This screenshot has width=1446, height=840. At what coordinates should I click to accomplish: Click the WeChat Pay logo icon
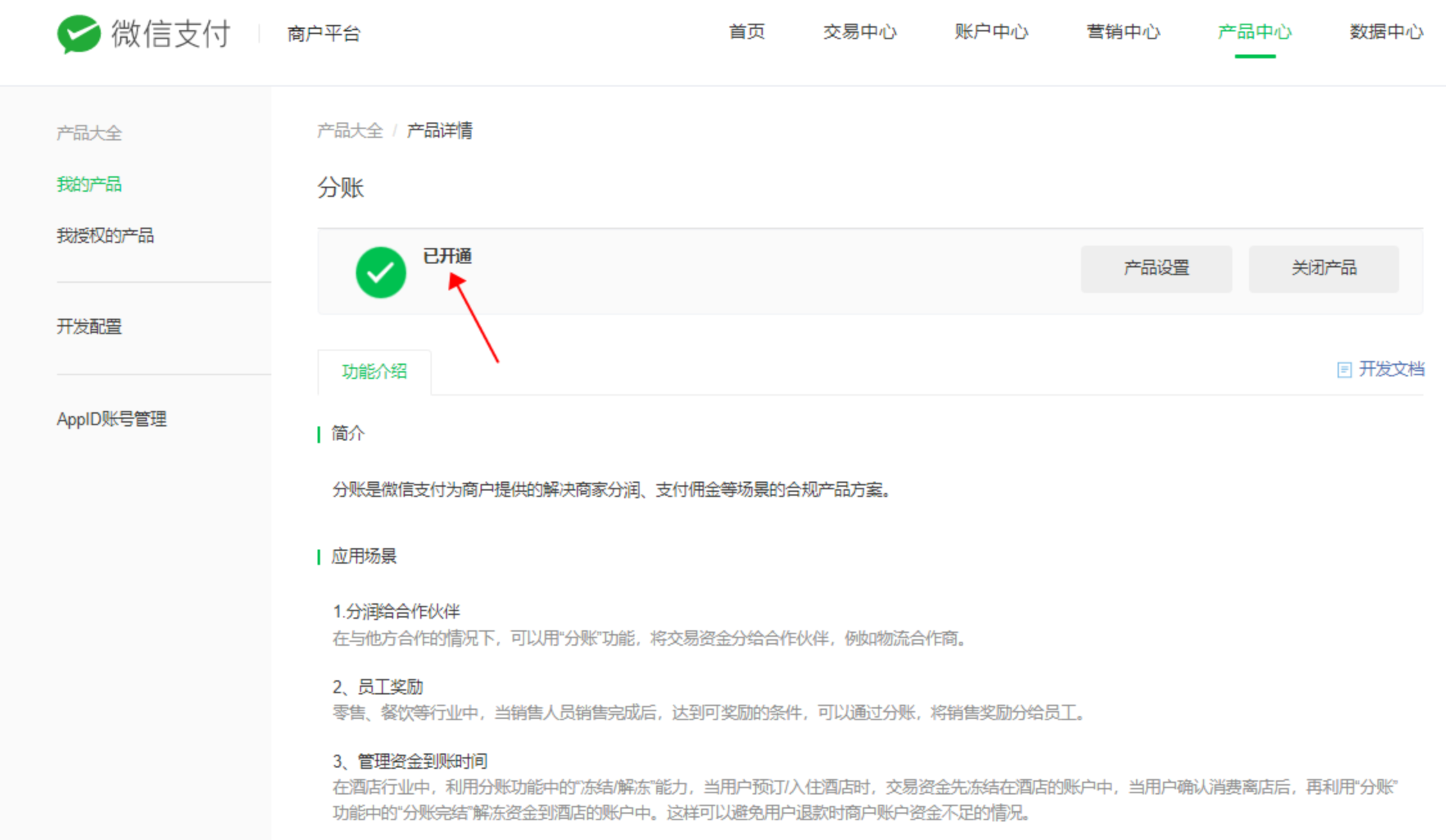78,33
